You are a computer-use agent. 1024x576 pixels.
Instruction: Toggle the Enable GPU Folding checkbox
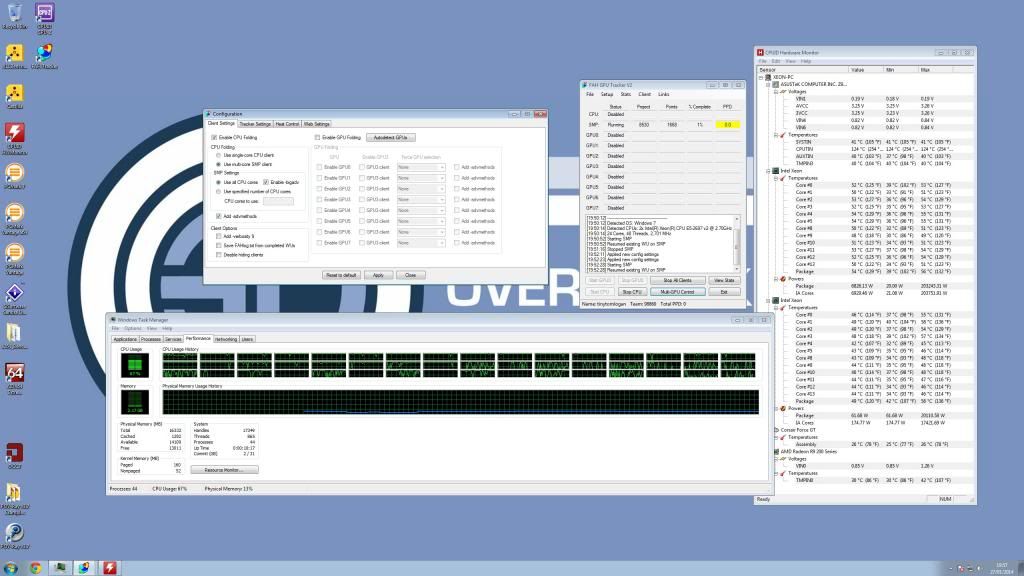(317, 138)
